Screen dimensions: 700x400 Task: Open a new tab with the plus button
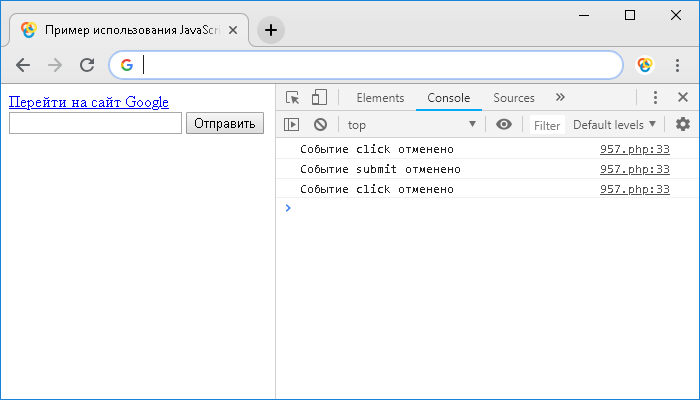click(x=271, y=30)
